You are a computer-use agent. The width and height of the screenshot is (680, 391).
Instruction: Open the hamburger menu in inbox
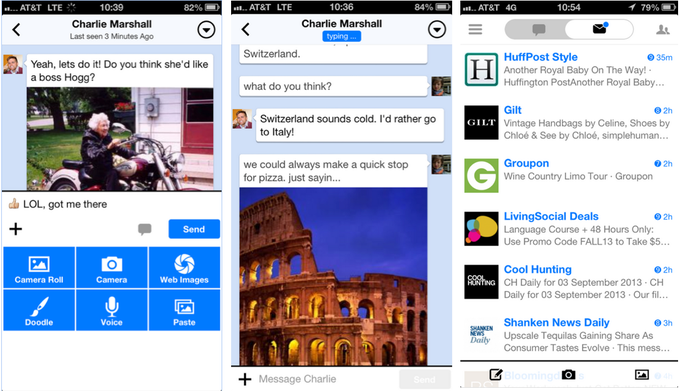pyautogui.click(x=475, y=29)
